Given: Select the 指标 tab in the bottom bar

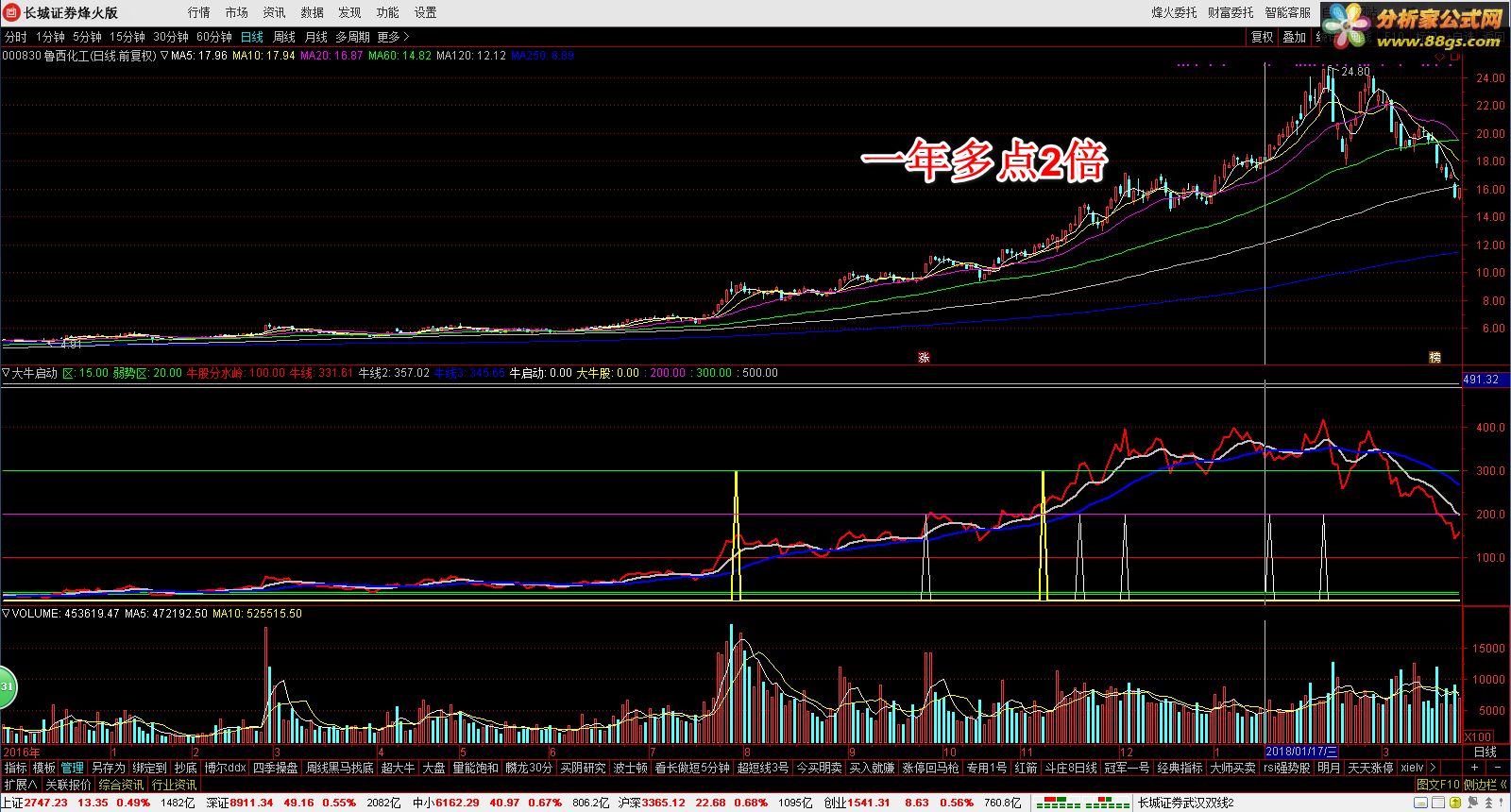Looking at the screenshot, I should tap(16, 768).
